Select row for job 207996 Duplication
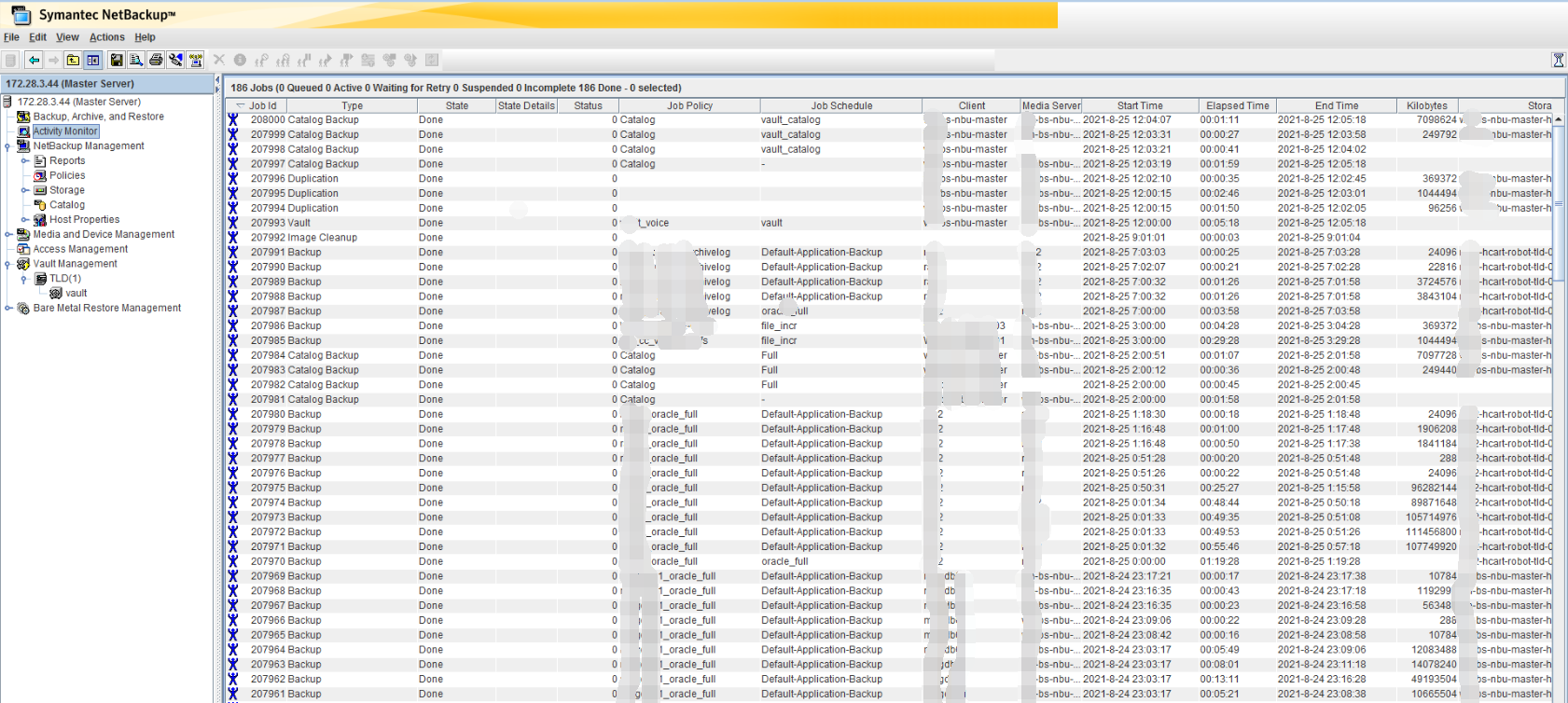 [x=890, y=179]
